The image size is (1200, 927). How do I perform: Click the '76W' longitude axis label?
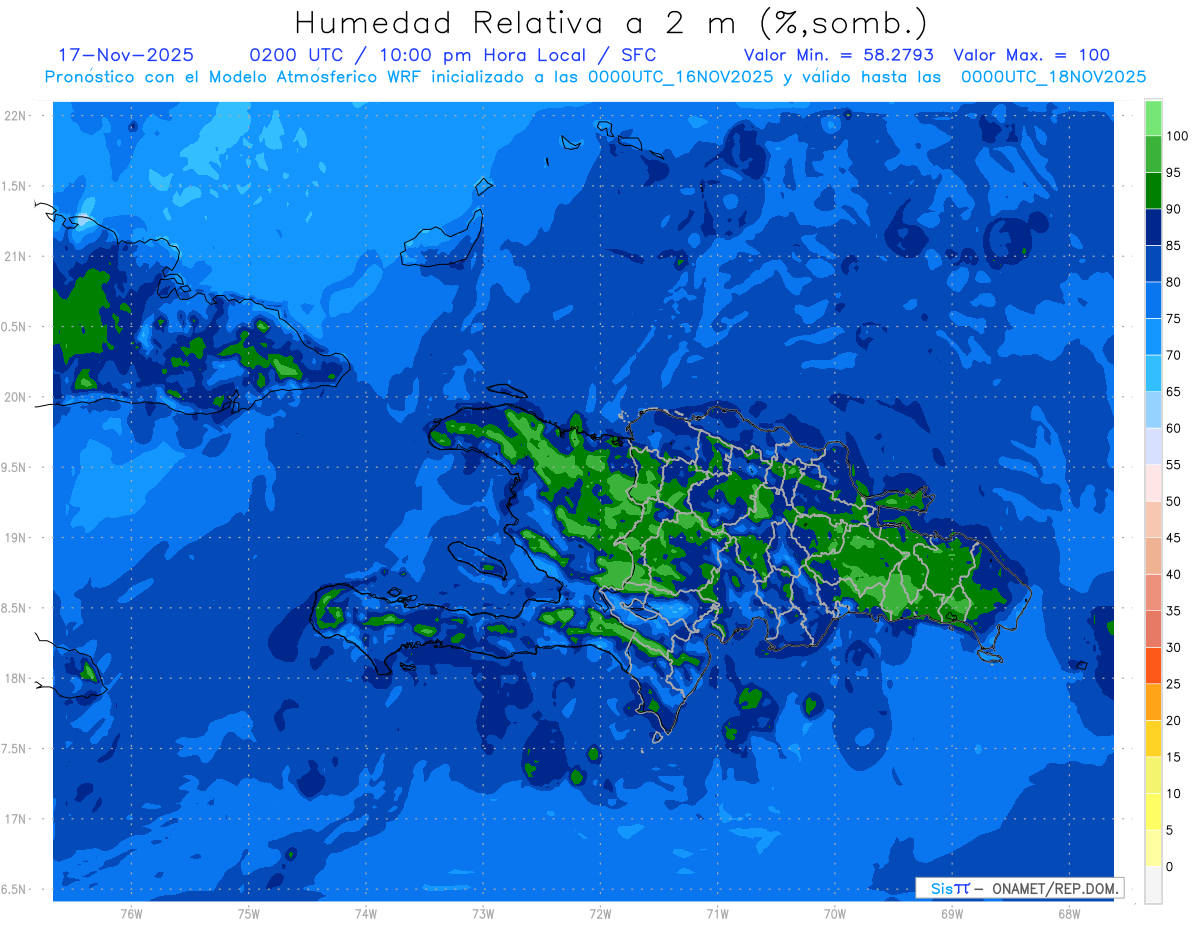tap(131, 913)
